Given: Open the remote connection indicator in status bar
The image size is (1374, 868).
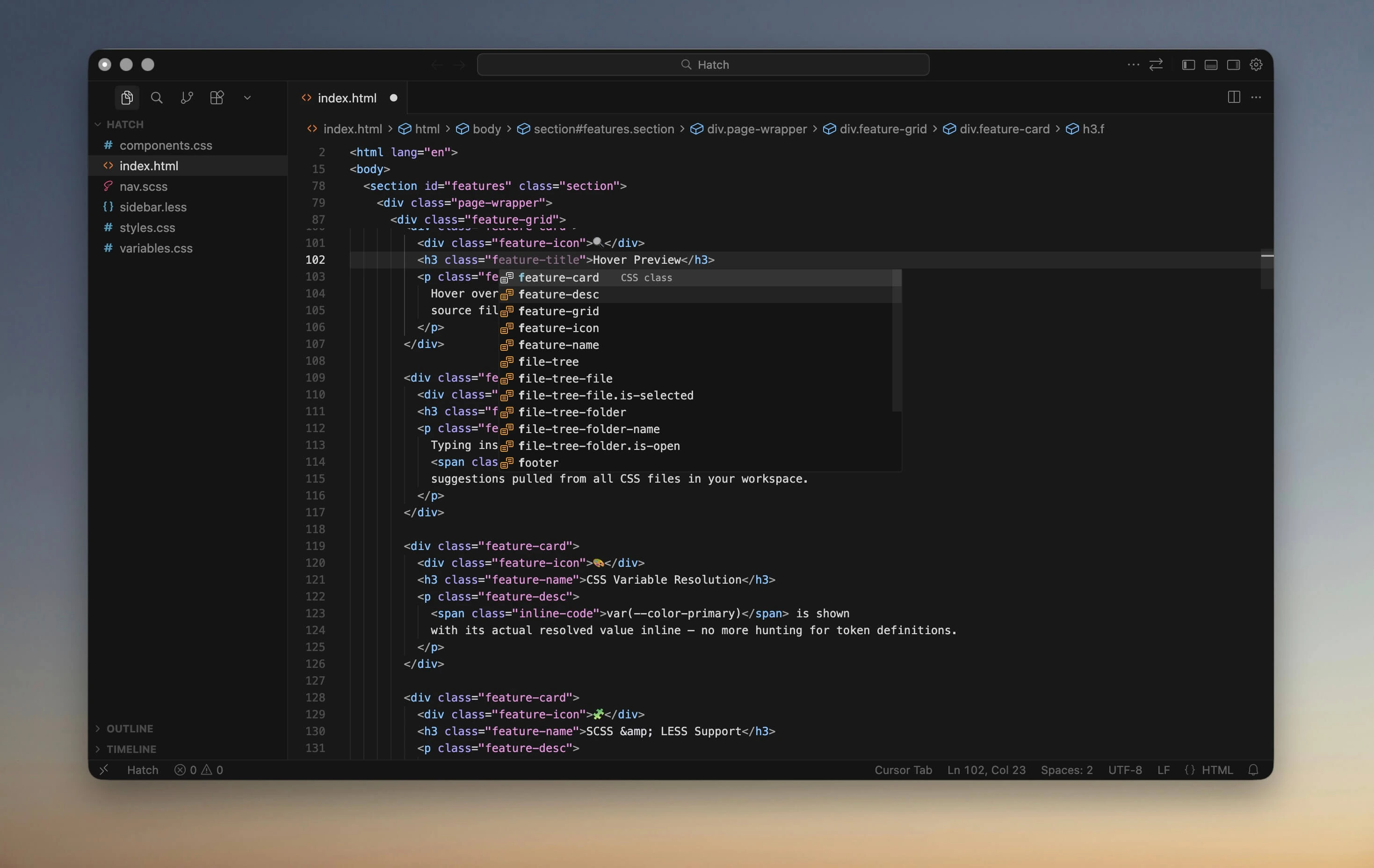Looking at the screenshot, I should pyautogui.click(x=104, y=770).
